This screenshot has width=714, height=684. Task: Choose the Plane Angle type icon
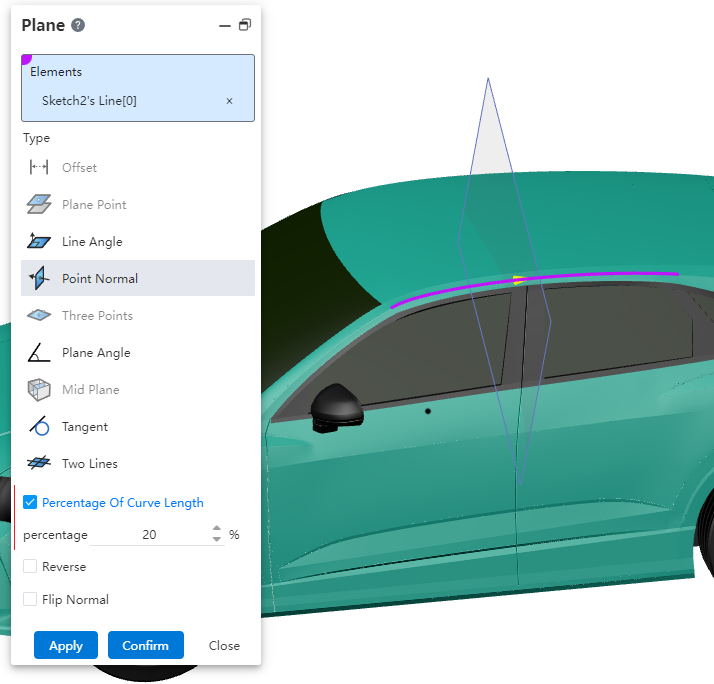[39, 352]
